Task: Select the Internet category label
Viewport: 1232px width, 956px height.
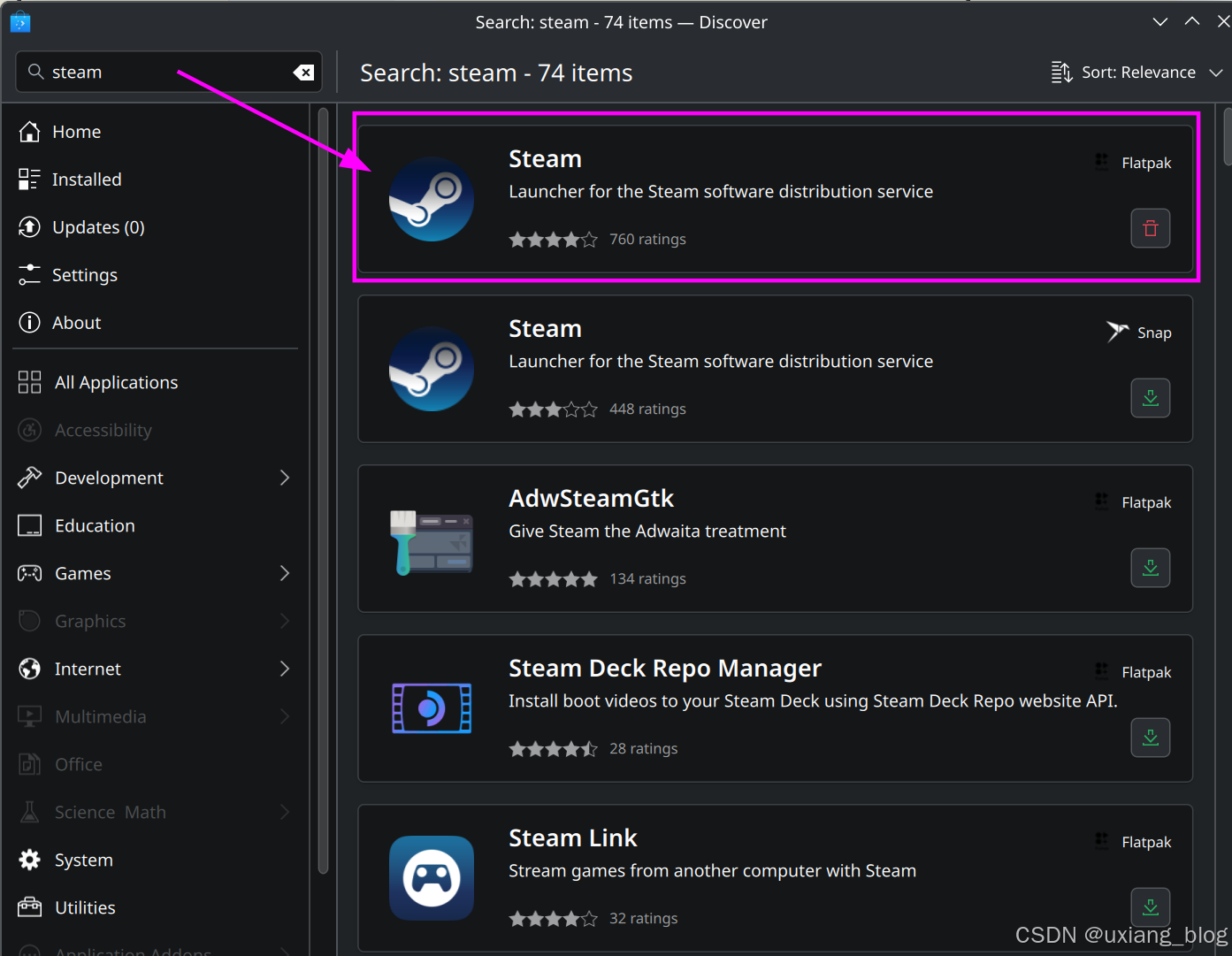Action: coord(88,669)
